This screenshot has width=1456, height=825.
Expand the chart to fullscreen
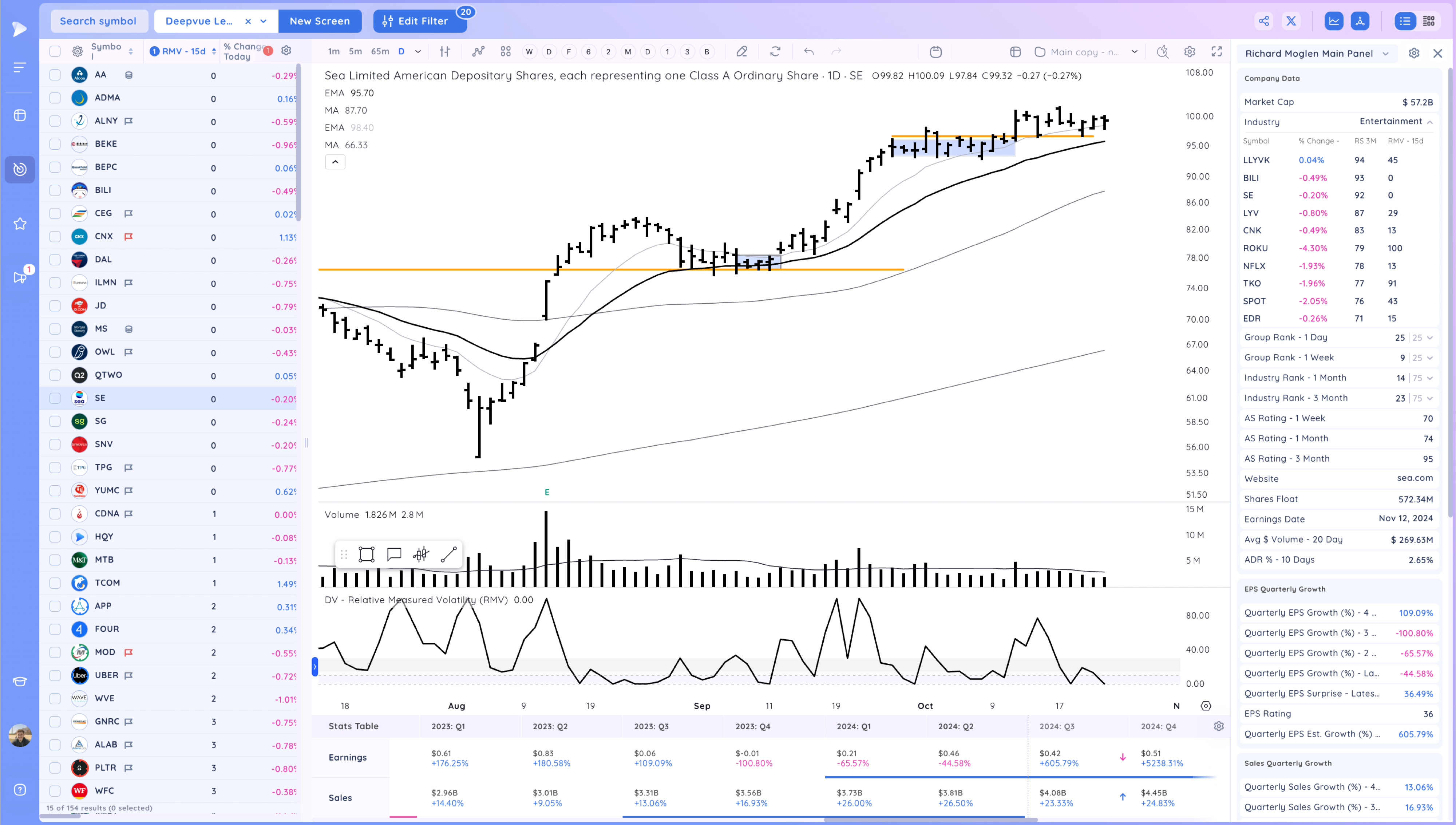tap(1216, 52)
